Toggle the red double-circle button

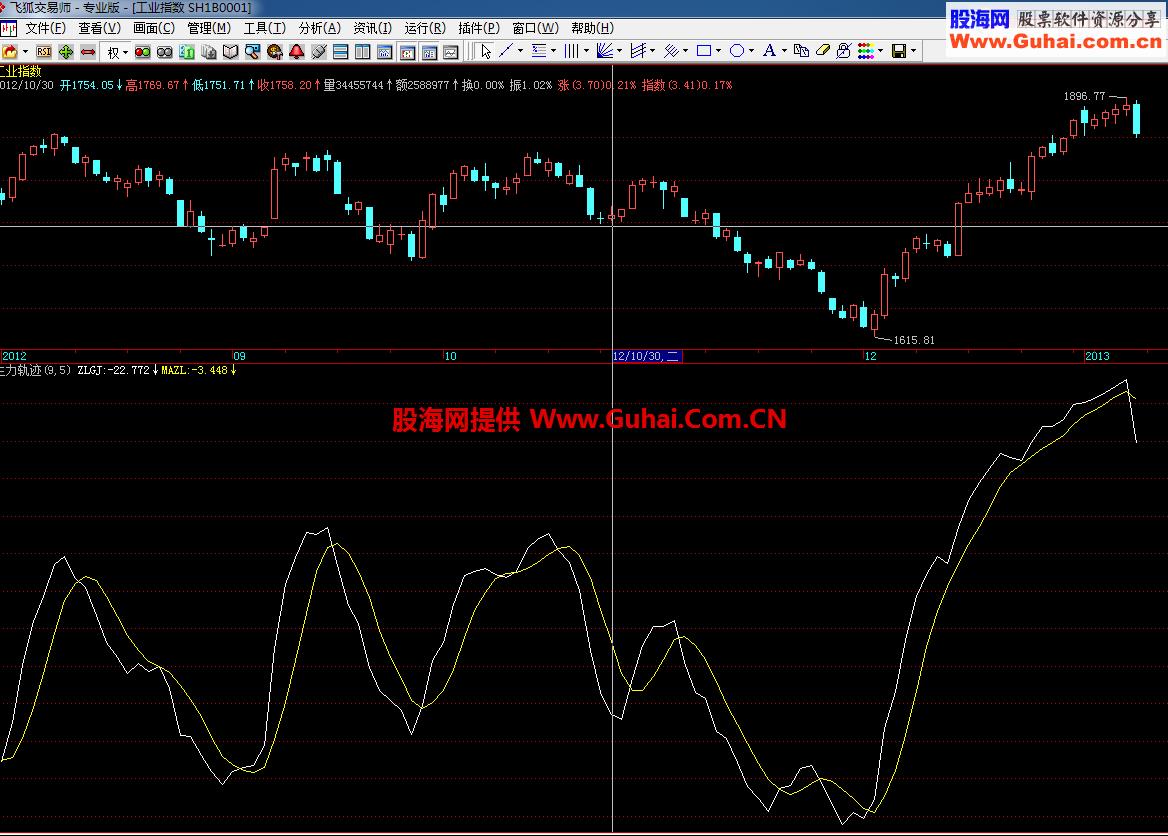143,51
